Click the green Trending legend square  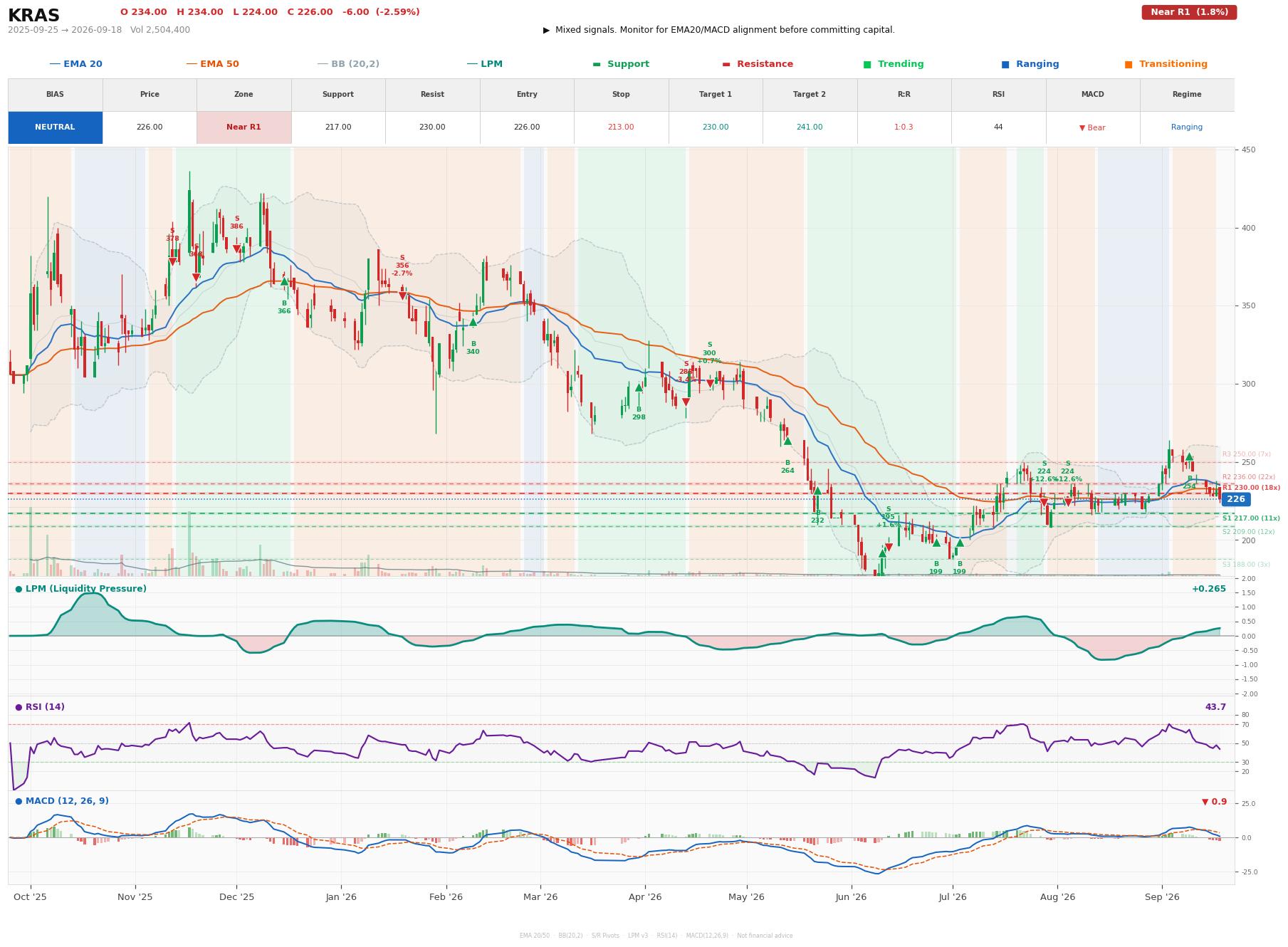(x=866, y=64)
